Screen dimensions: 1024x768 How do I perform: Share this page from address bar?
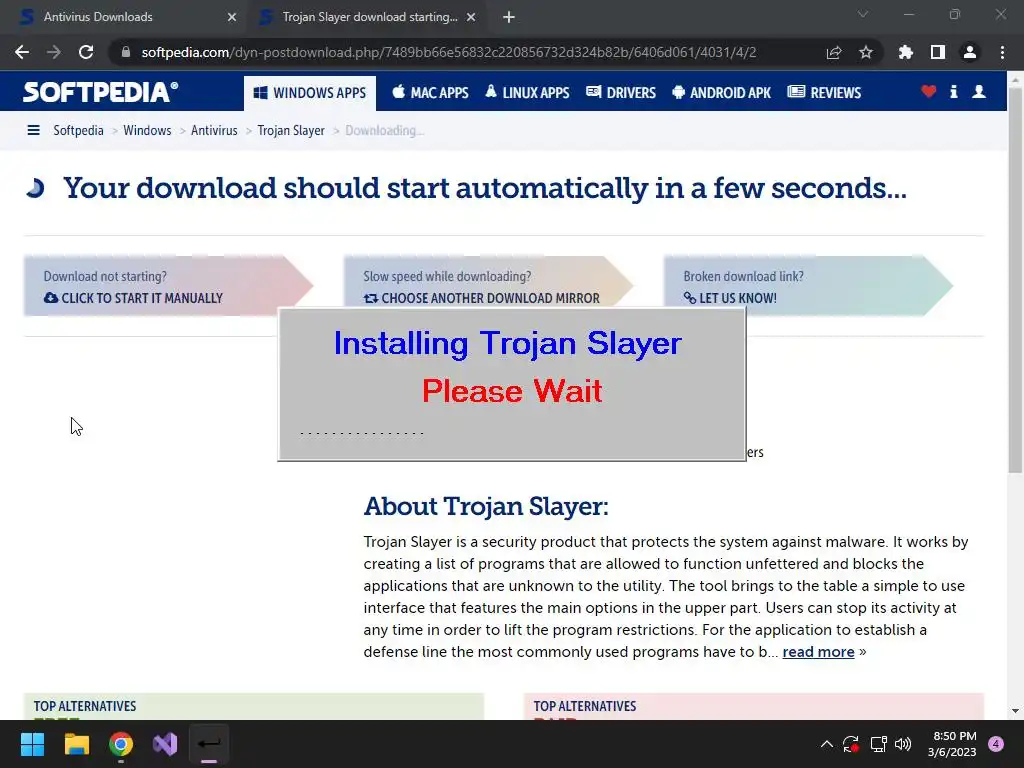click(x=834, y=52)
